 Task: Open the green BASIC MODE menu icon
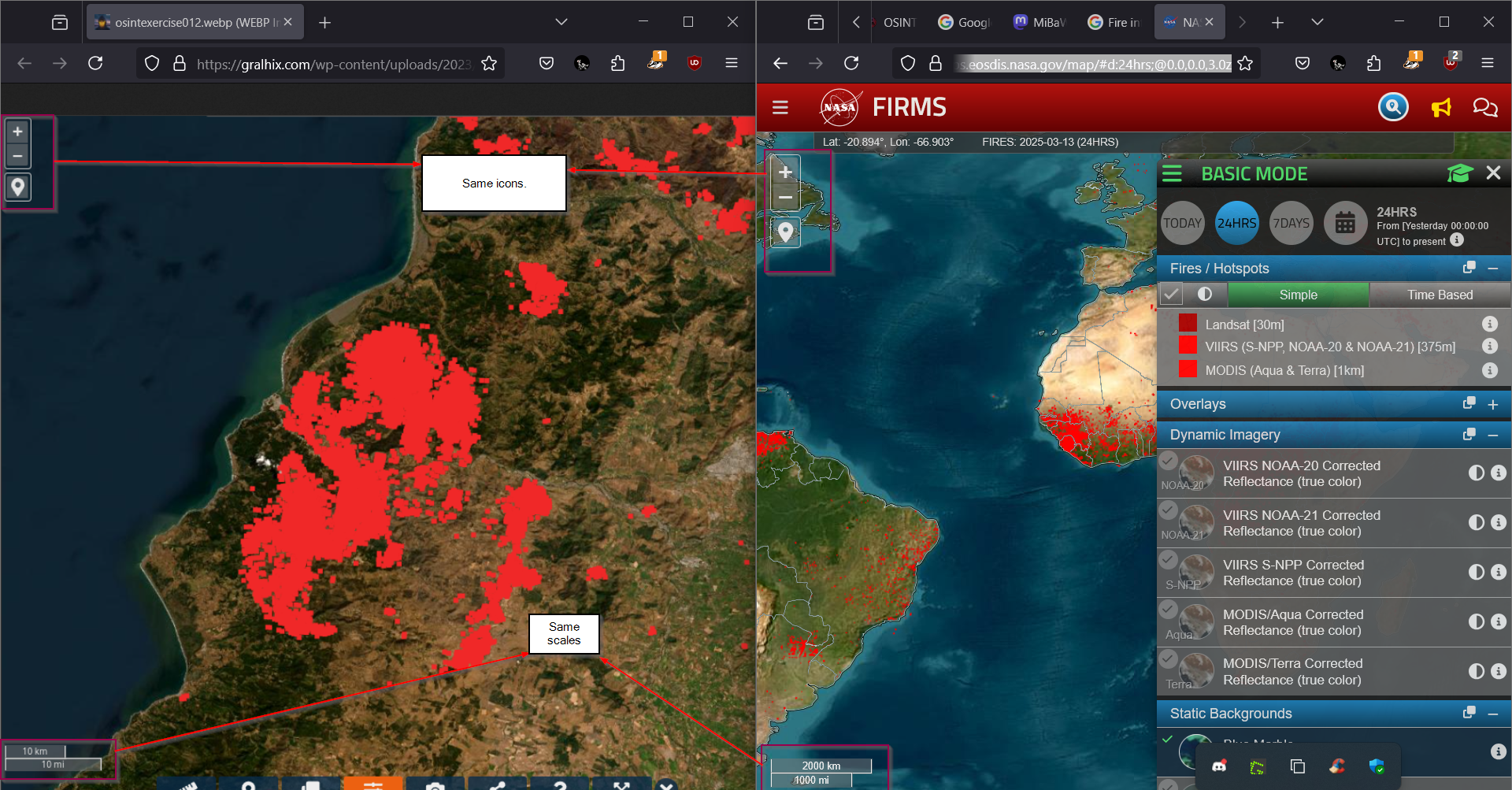tap(1172, 173)
